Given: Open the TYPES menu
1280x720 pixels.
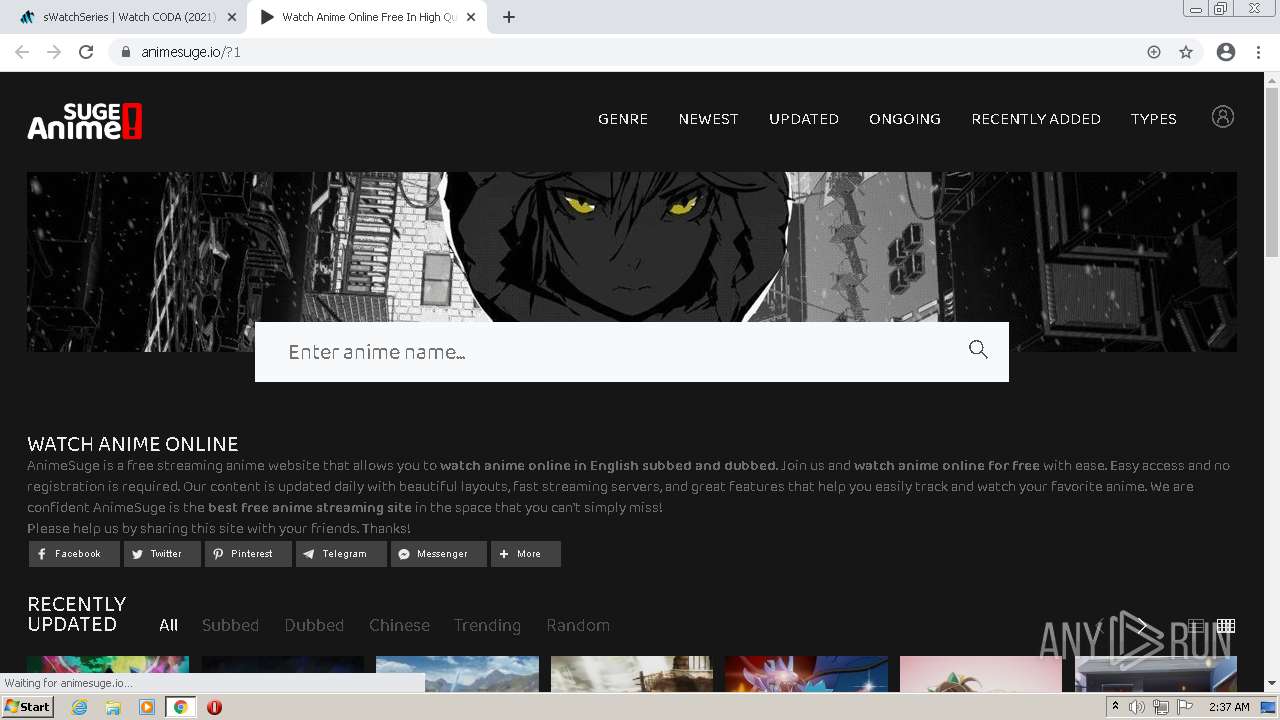Looking at the screenshot, I should (1153, 119).
